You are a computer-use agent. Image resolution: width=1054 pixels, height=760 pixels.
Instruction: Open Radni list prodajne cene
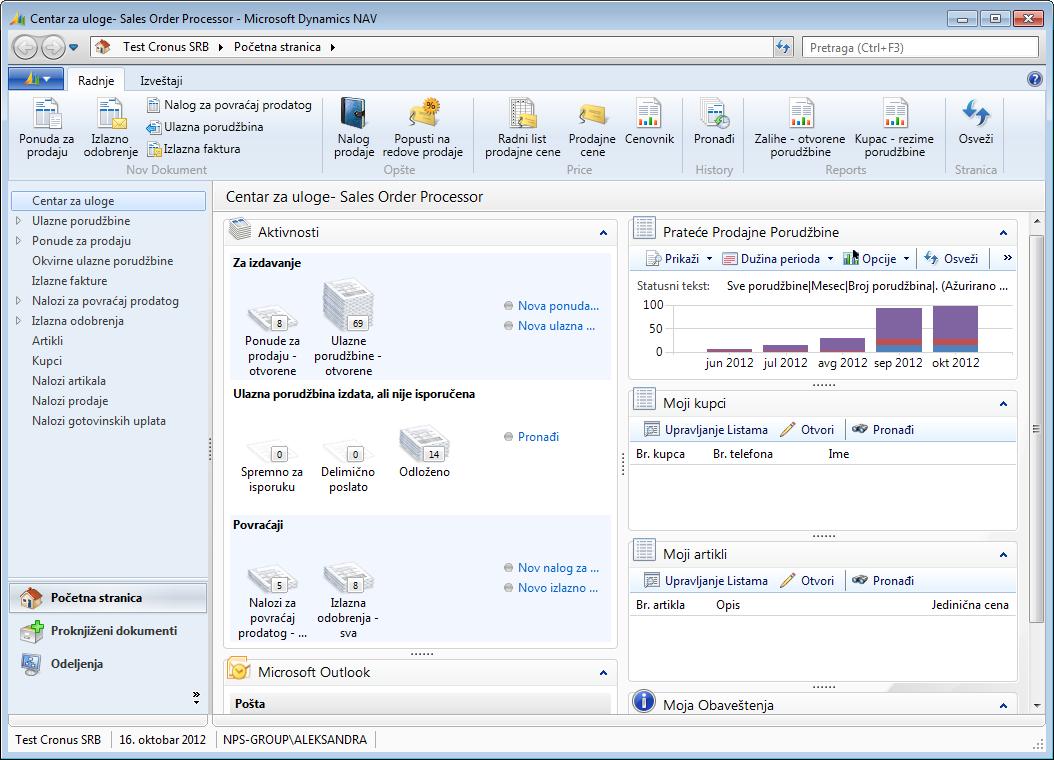tap(522, 128)
